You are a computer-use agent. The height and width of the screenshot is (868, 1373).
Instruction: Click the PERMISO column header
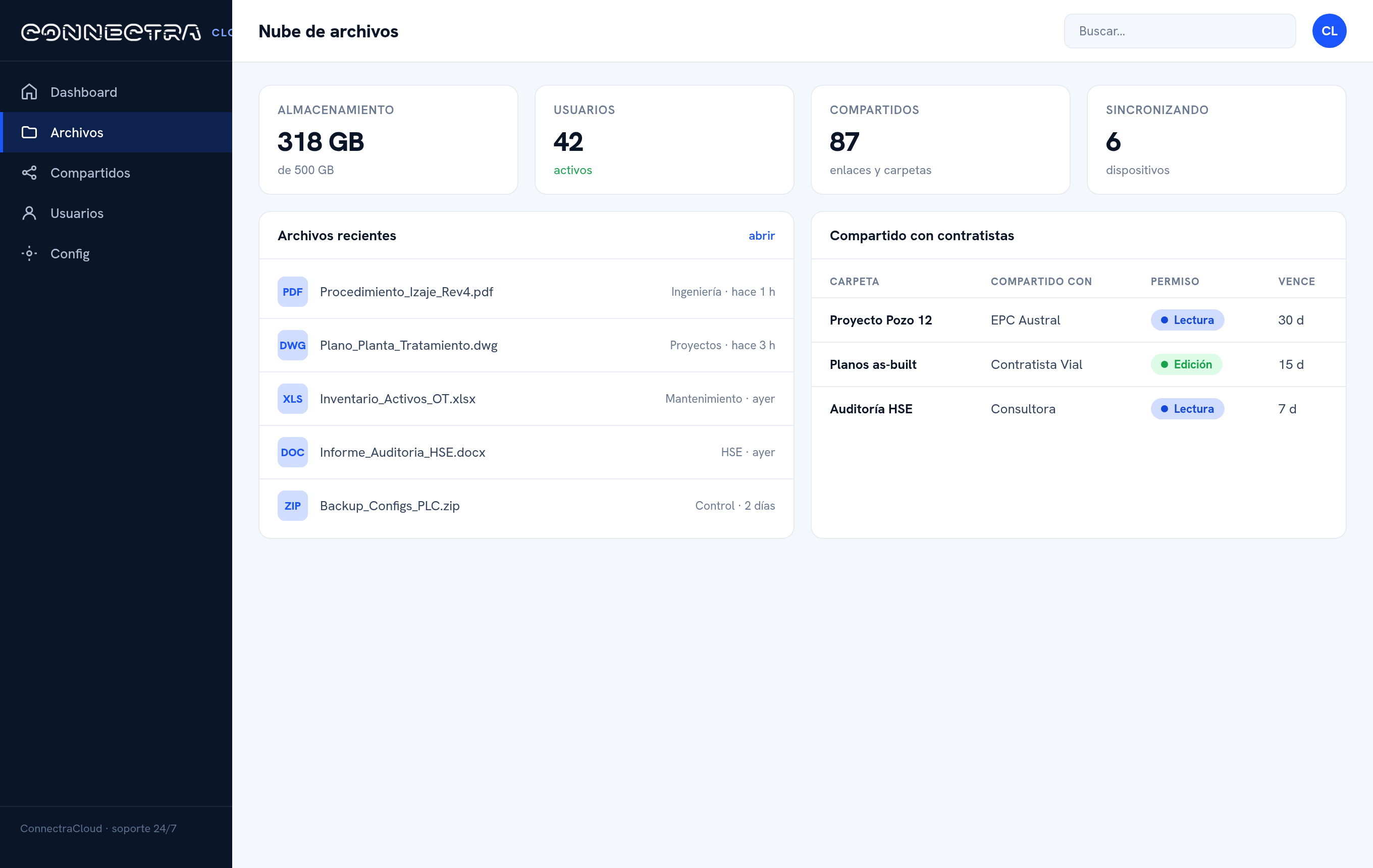[x=1175, y=282]
